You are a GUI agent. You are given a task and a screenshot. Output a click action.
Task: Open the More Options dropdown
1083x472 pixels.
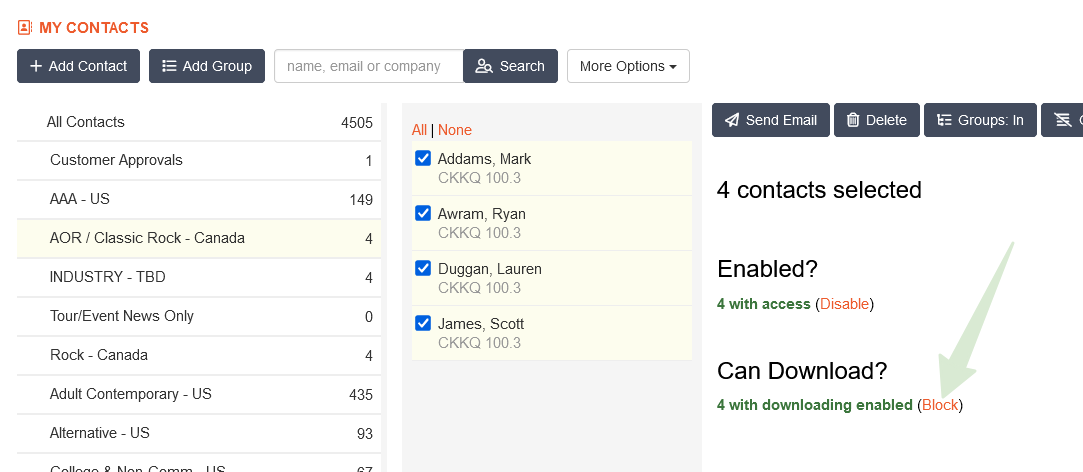coord(628,66)
